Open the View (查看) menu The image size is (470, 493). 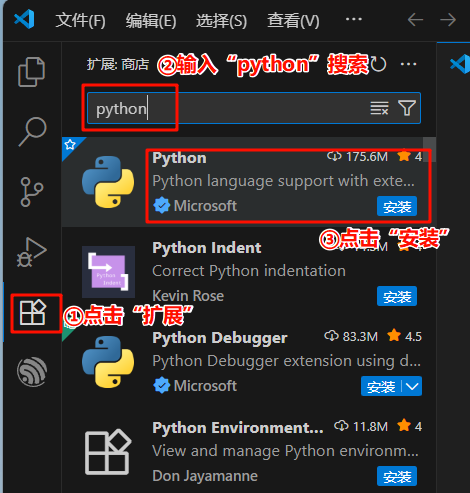[x=293, y=21]
